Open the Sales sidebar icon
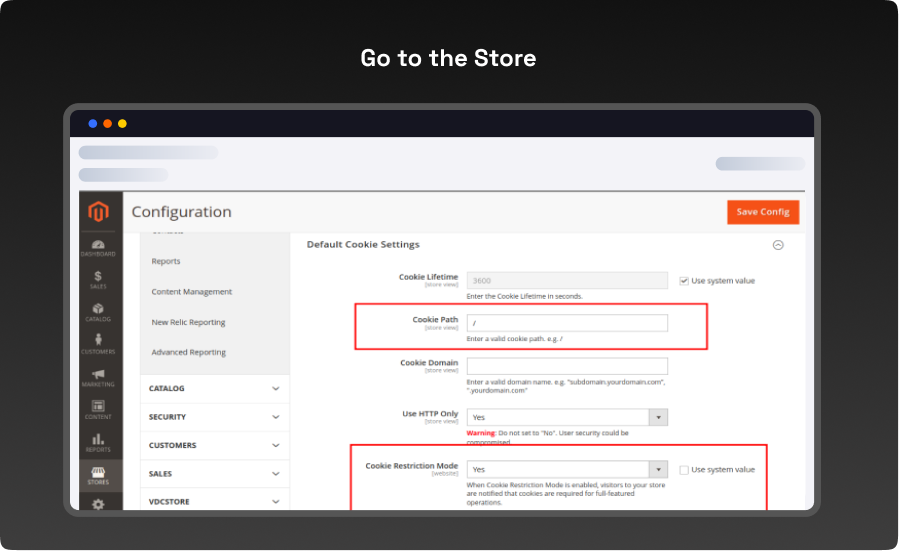 [98, 279]
